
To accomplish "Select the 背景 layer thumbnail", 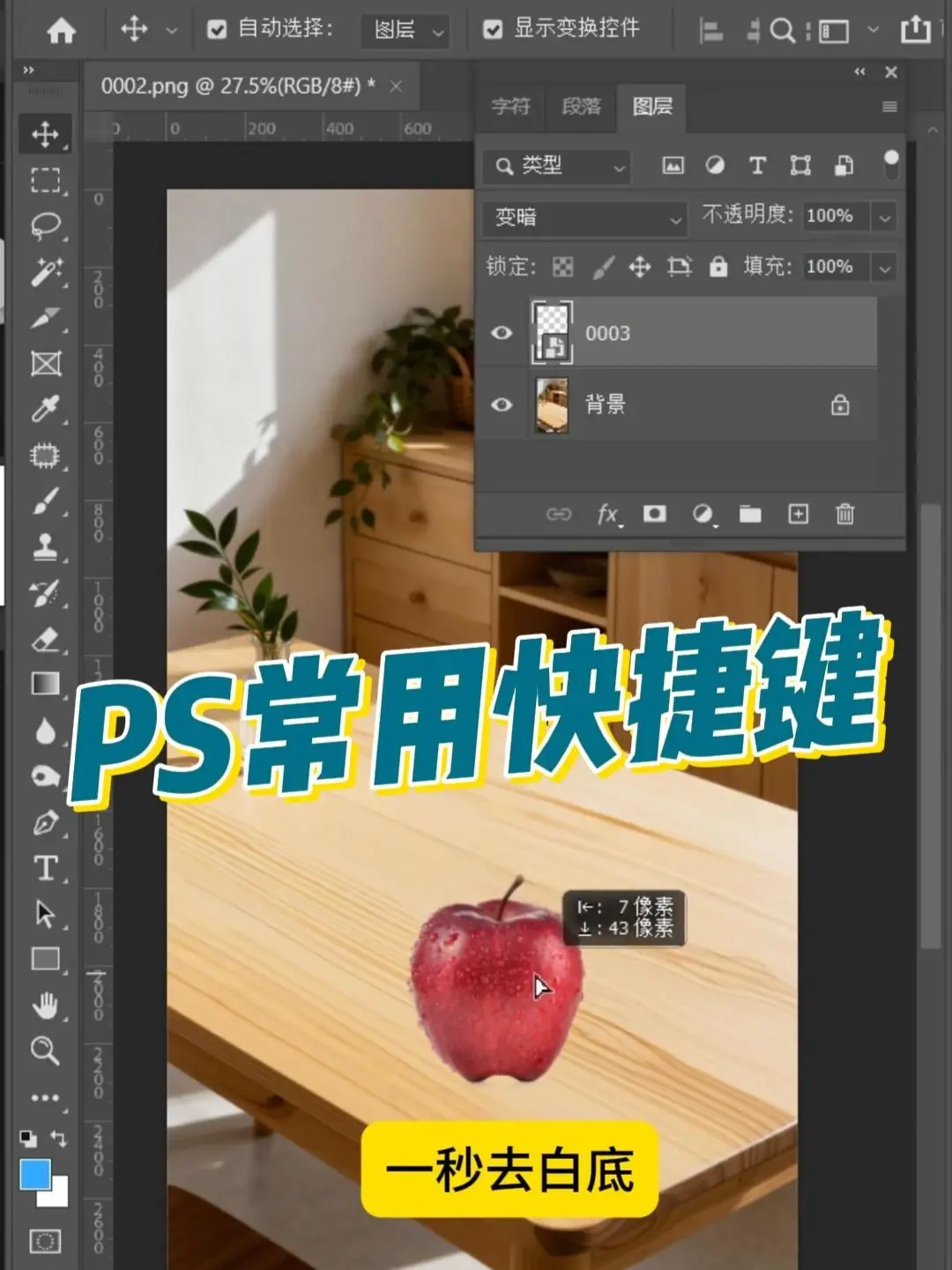I will tap(553, 405).
